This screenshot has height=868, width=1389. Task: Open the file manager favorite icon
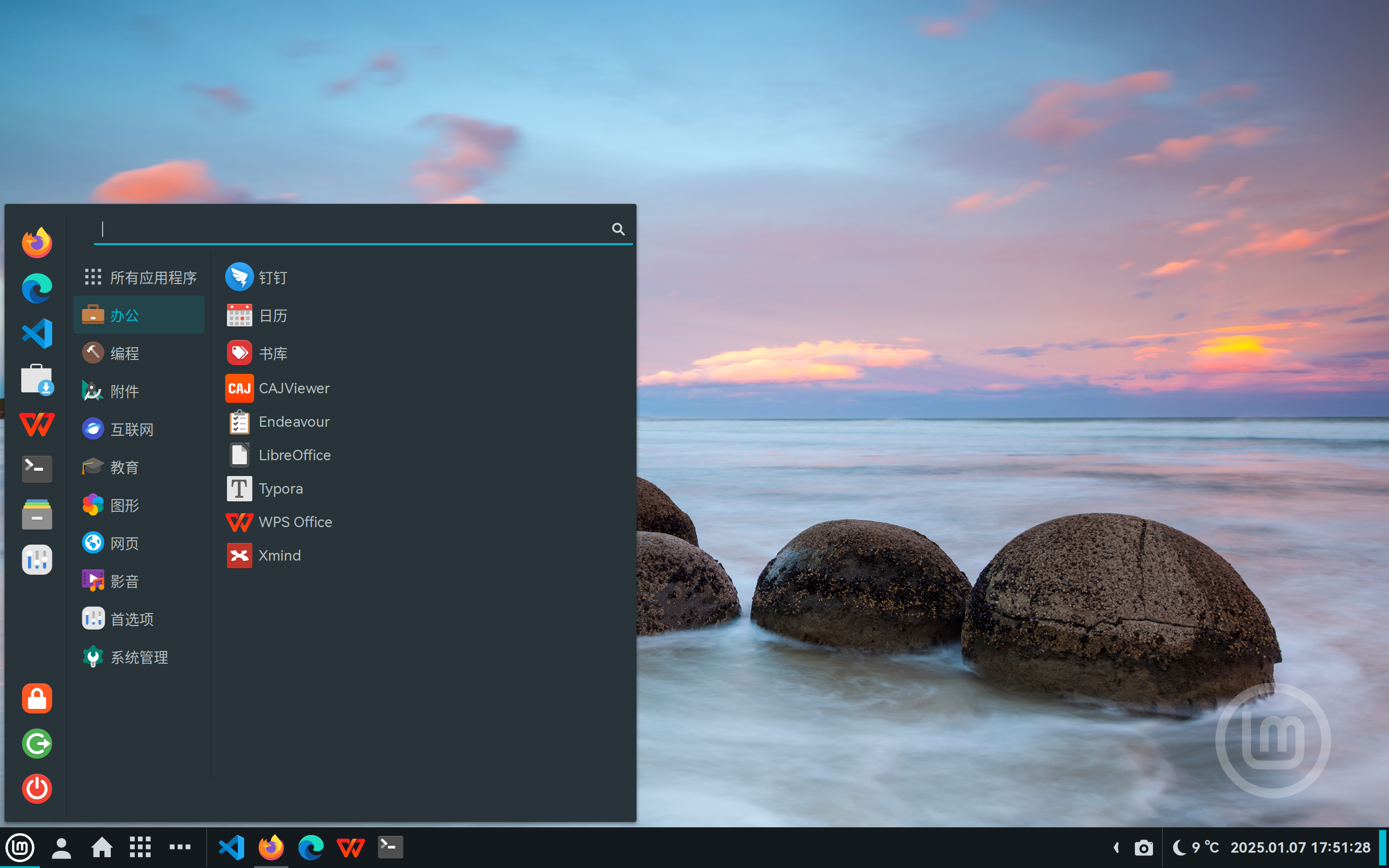click(x=37, y=514)
